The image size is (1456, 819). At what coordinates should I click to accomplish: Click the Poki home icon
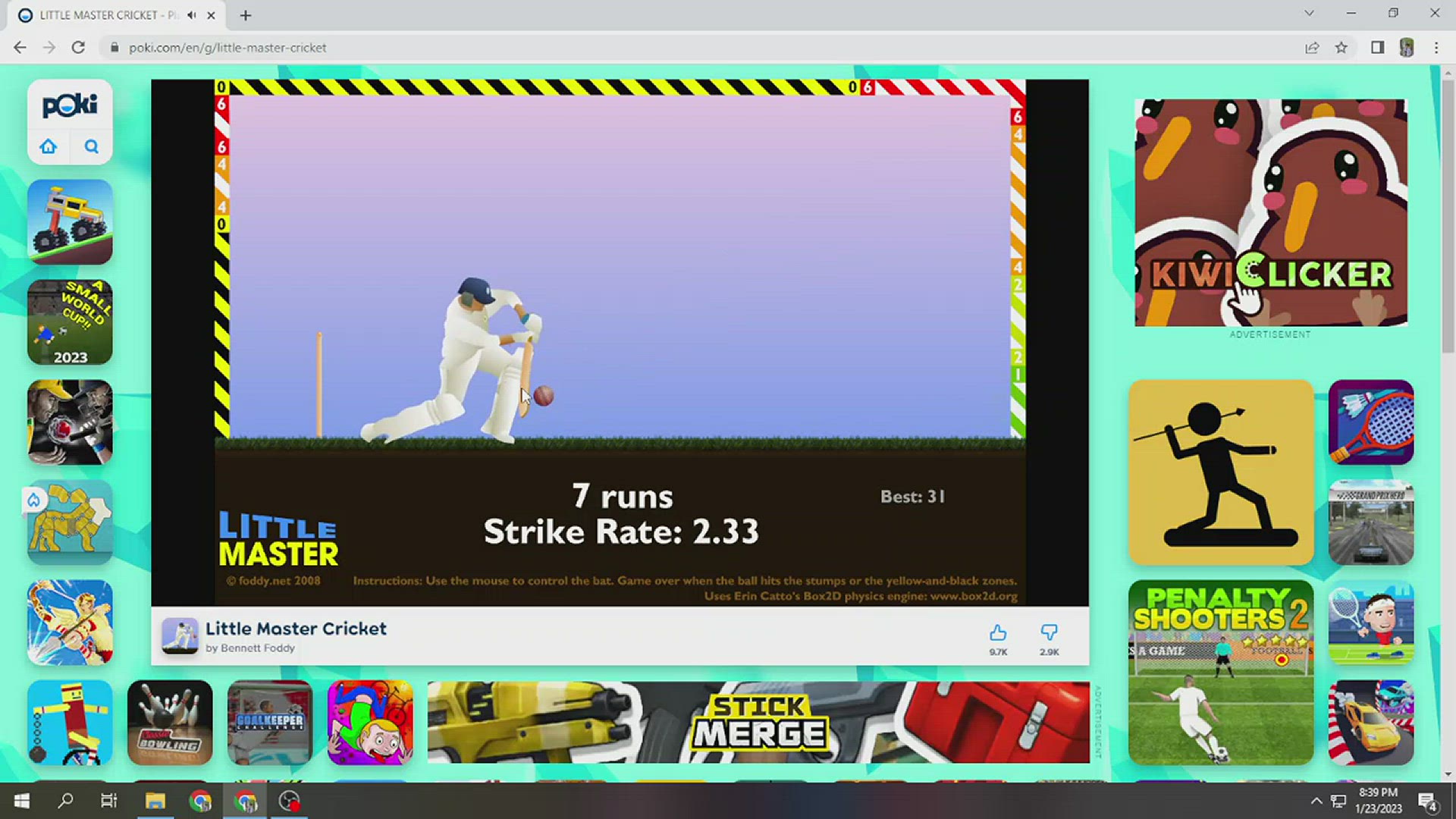coord(49,146)
